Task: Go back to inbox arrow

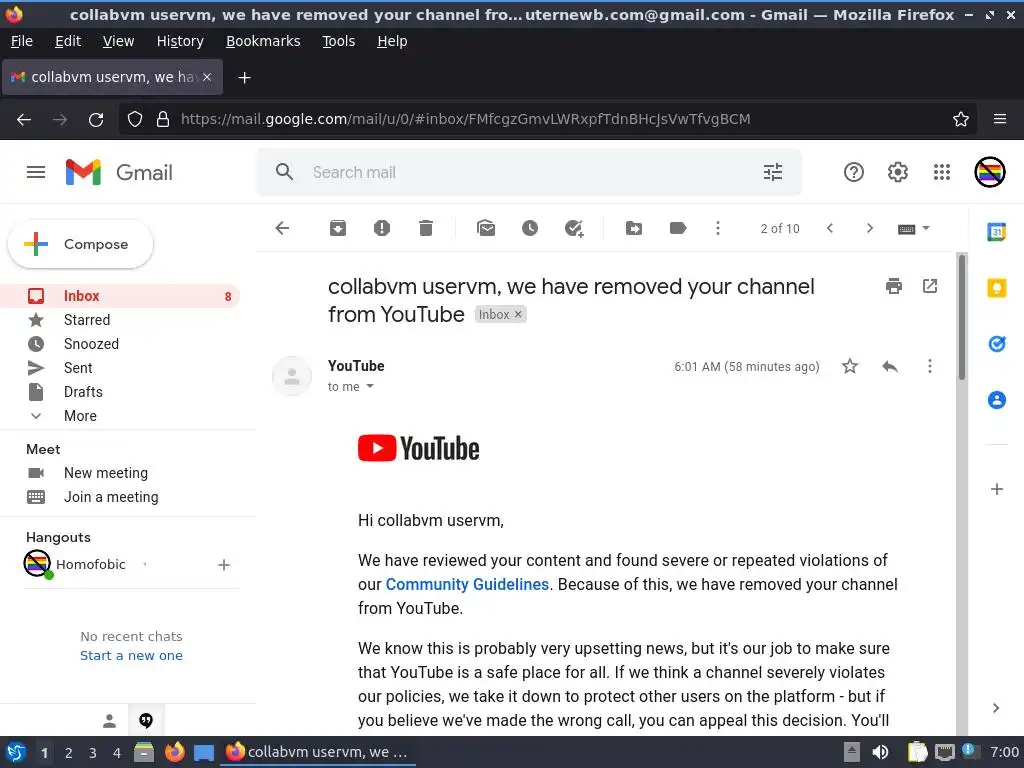Action: click(282, 228)
